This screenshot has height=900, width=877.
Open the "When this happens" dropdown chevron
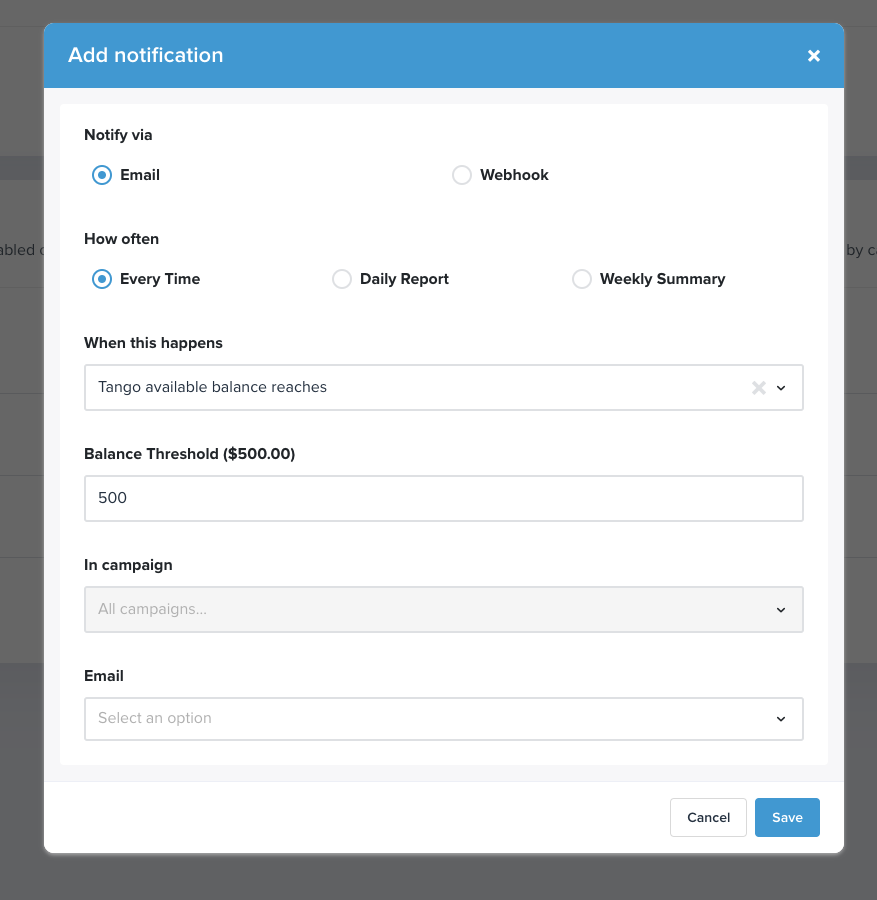point(781,387)
